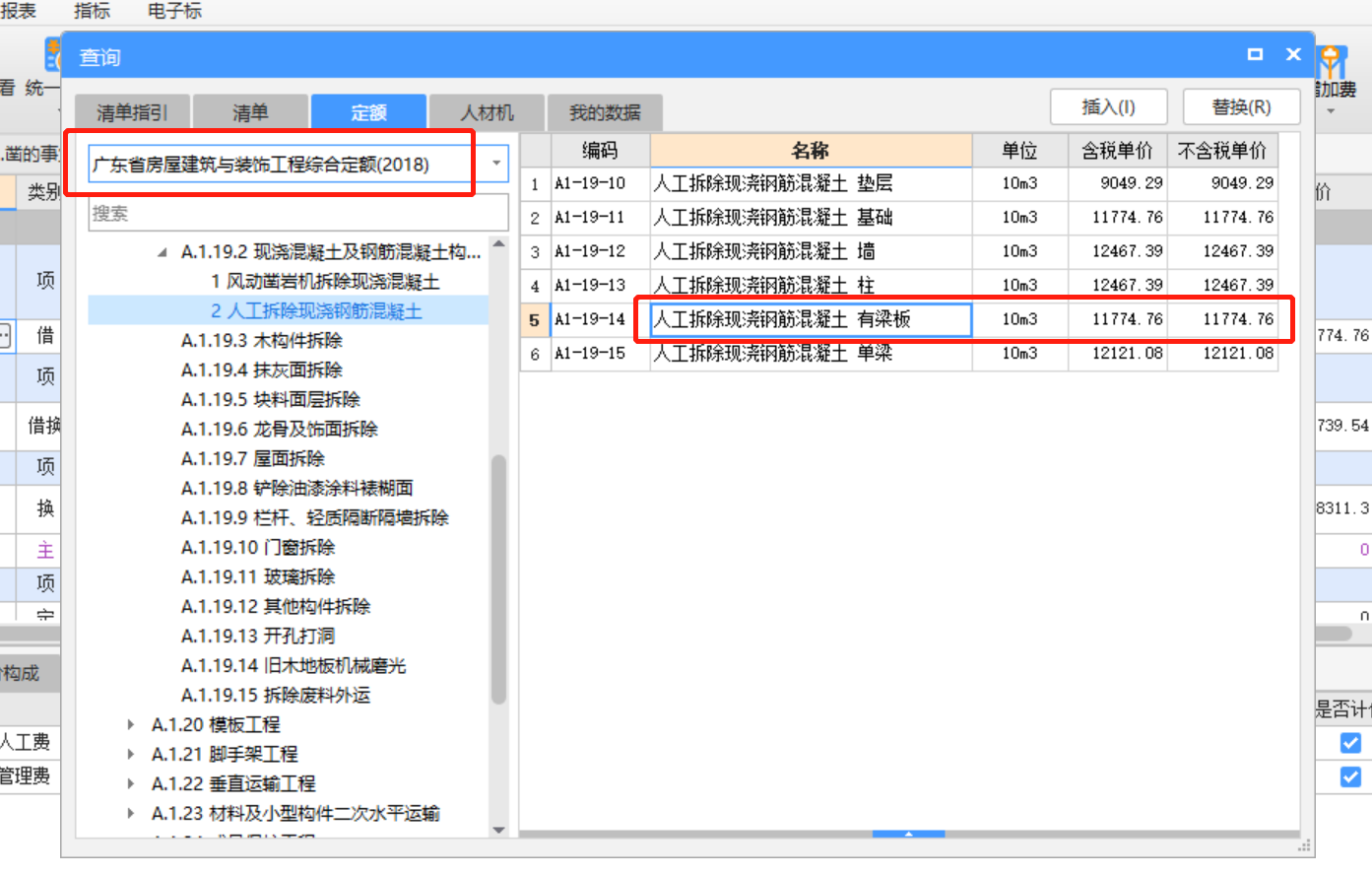Click the 含税单价 column header
Image resolution: width=1372 pixels, height=875 pixels.
pyautogui.click(x=1117, y=151)
